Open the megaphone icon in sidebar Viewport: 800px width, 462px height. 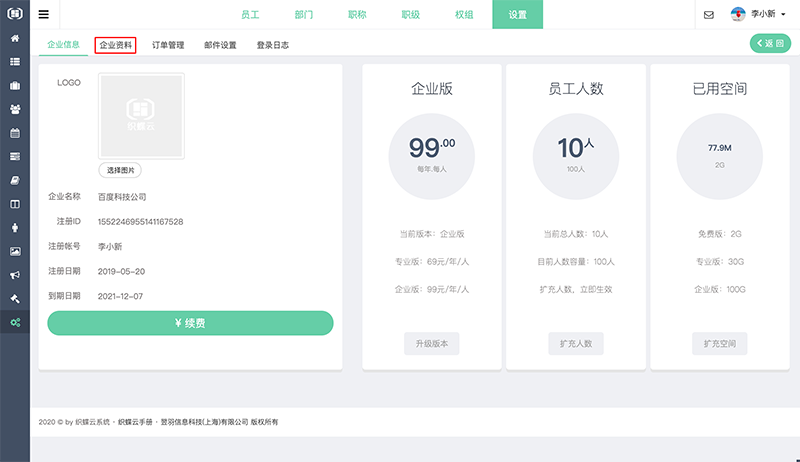15,275
